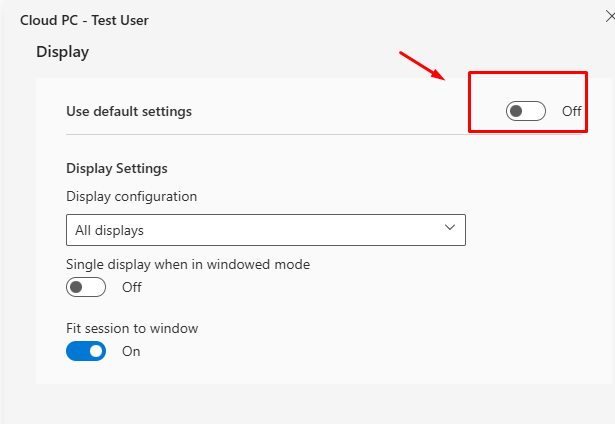Click the 'Fit session to window' label

pyautogui.click(x=132, y=328)
